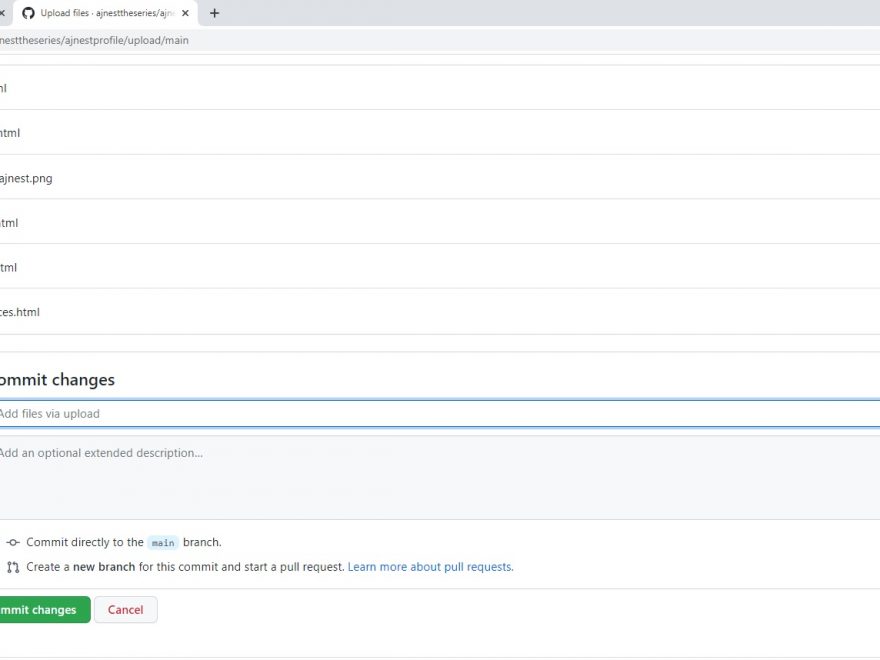Screen dimensions: 880x660
Task: Click the git commit icon beside Commit directly
Action: (13, 543)
